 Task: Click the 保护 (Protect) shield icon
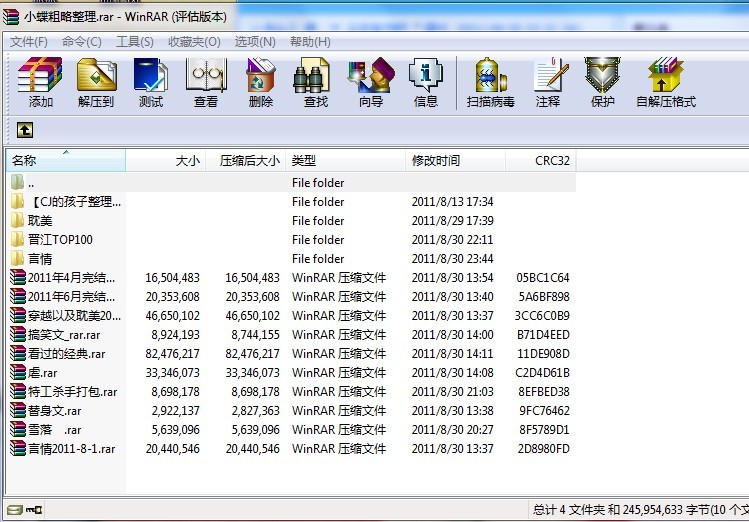pos(602,81)
